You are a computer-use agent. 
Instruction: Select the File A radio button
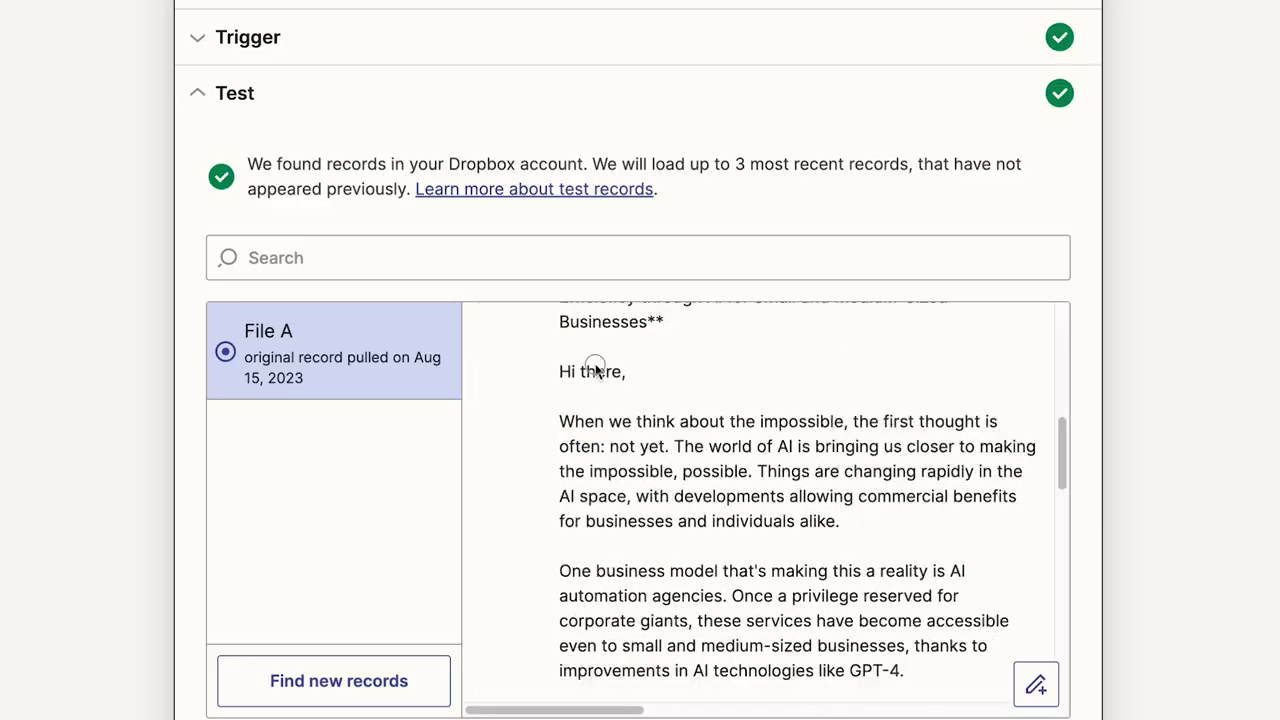coord(225,352)
